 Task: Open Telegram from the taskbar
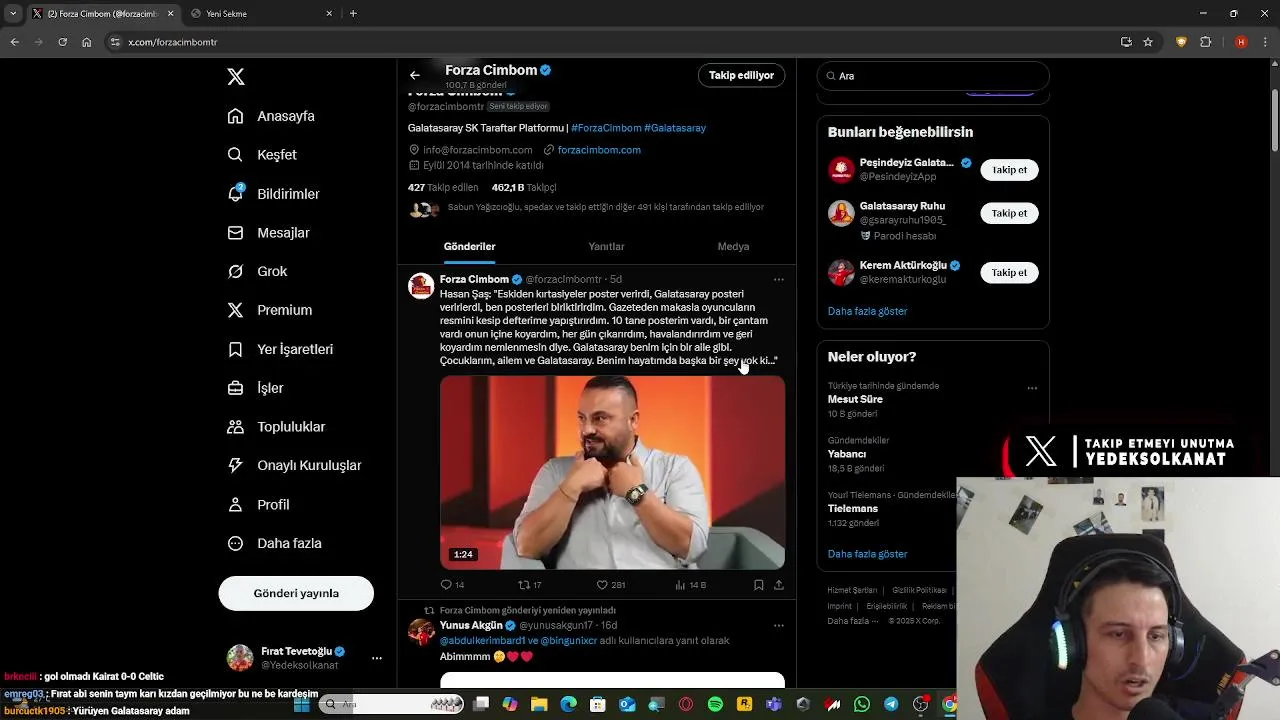[x=891, y=705]
